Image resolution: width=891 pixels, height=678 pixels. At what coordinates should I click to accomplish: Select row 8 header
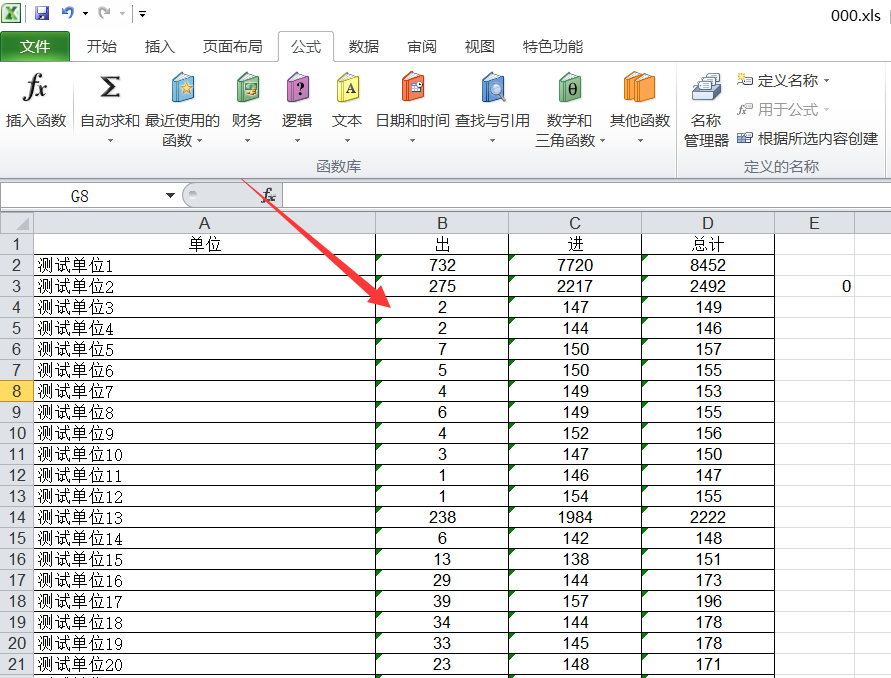(17, 391)
